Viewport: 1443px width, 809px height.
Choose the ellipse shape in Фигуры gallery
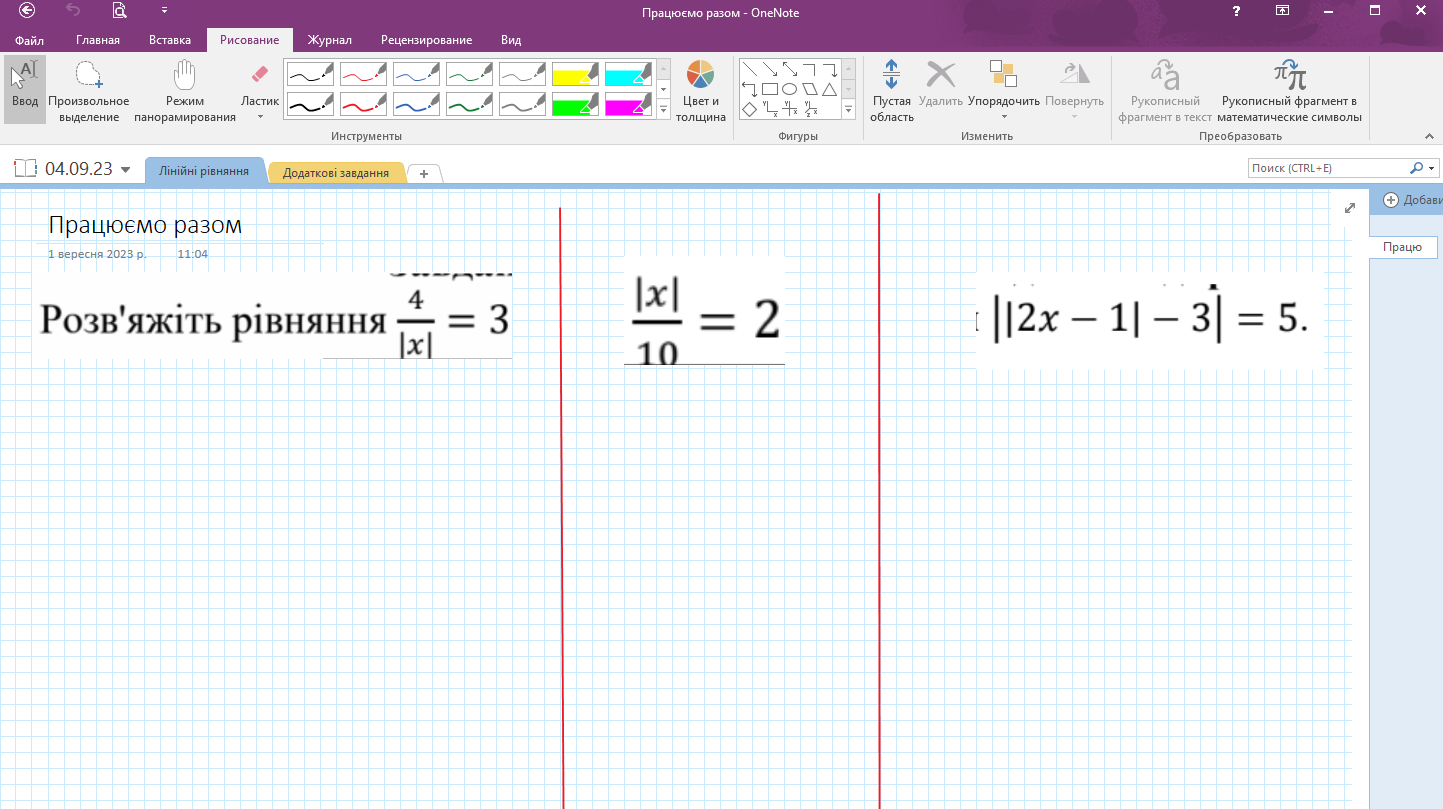point(789,89)
